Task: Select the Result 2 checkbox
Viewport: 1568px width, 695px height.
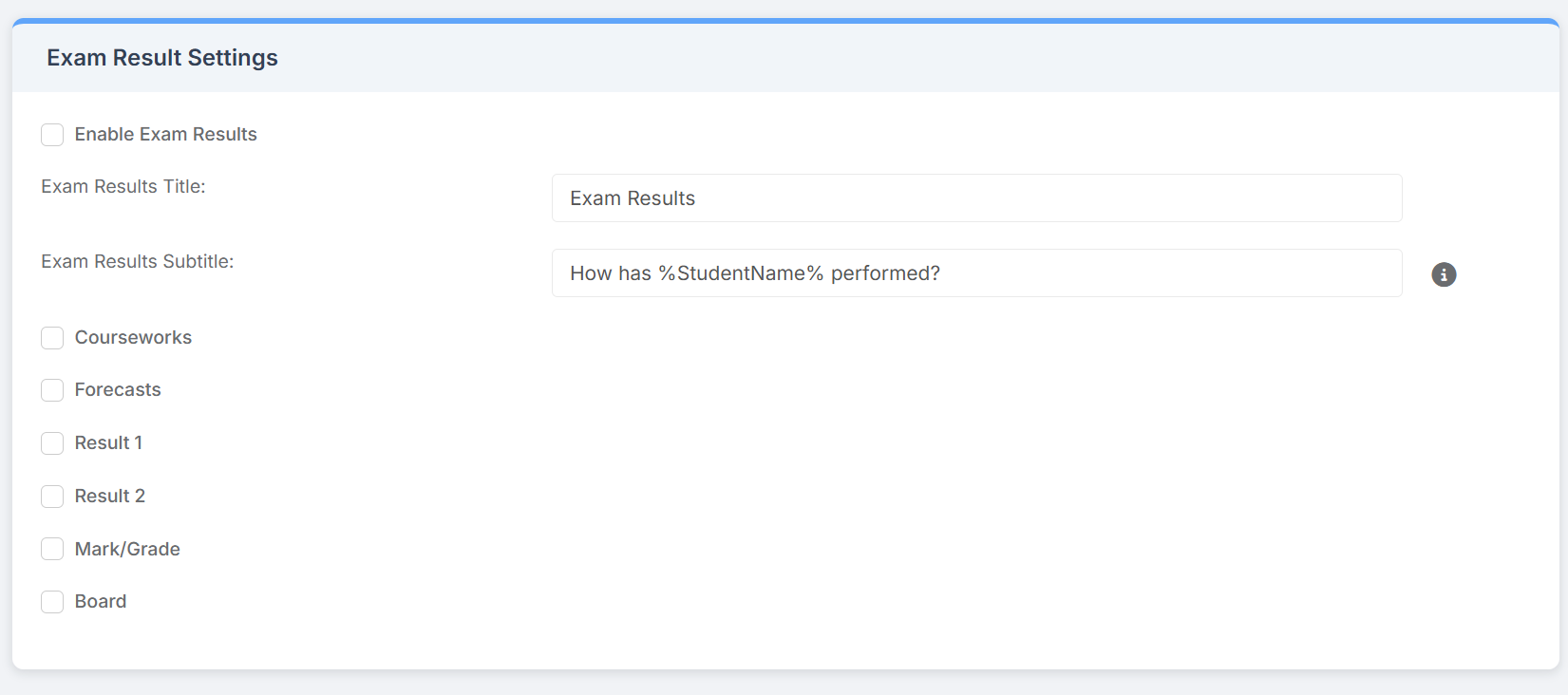Action: pyautogui.click(x=52, y=497)
